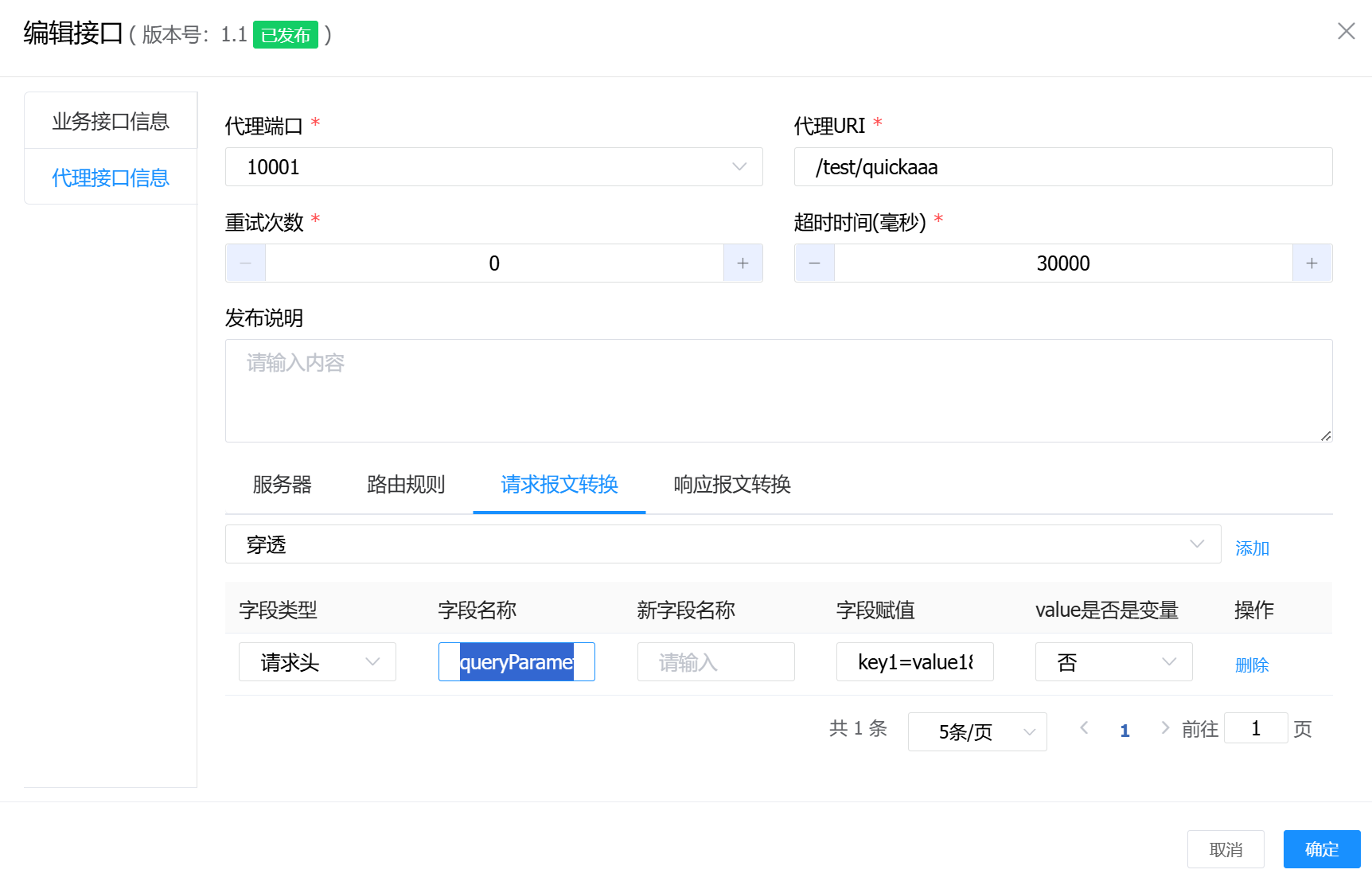Expand the 穿透 conversion type dropdown
Screen dimensions: 1372x889
(723, 544)
